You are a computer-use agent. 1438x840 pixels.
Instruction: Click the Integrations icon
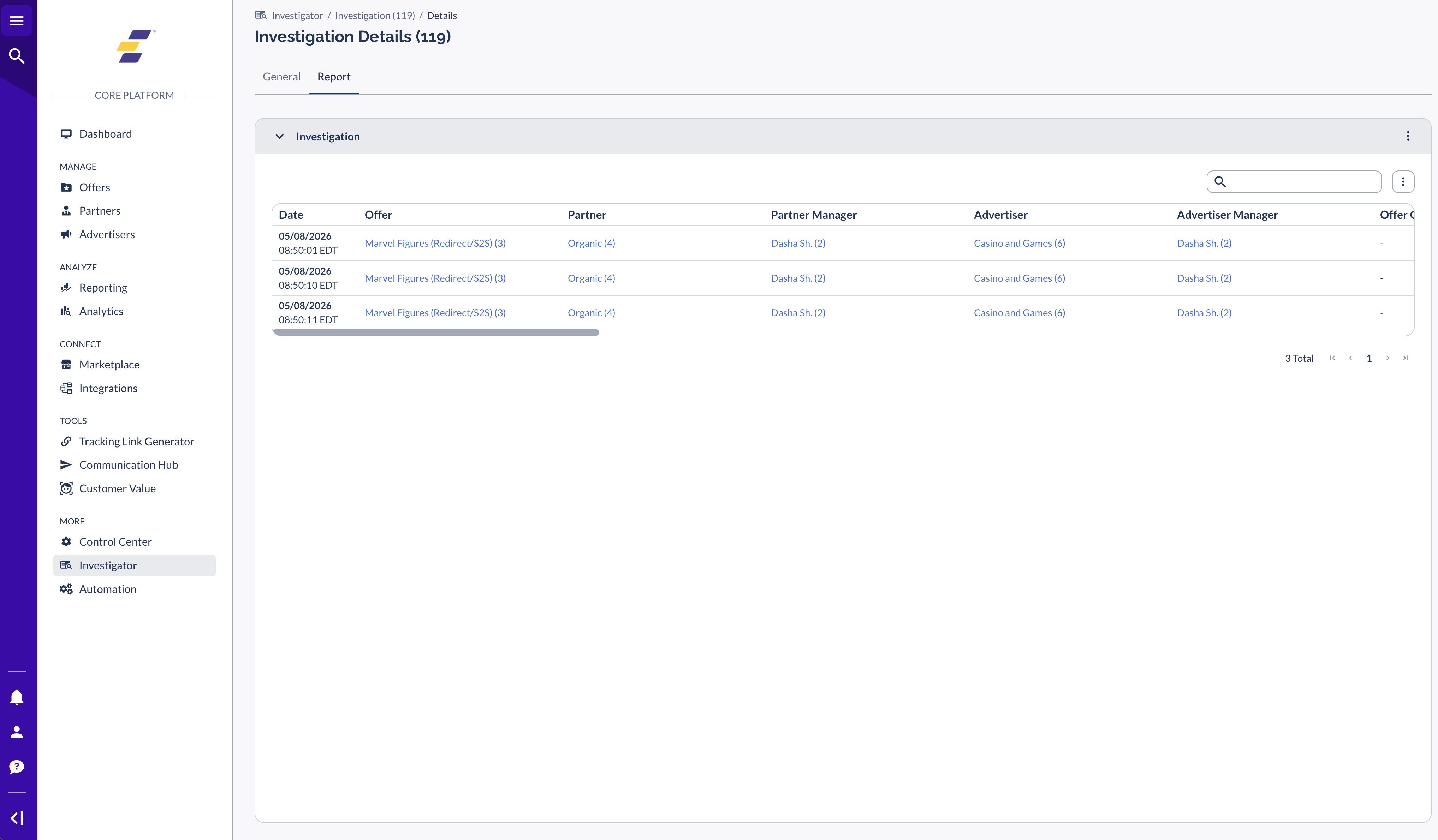(66, 388)
